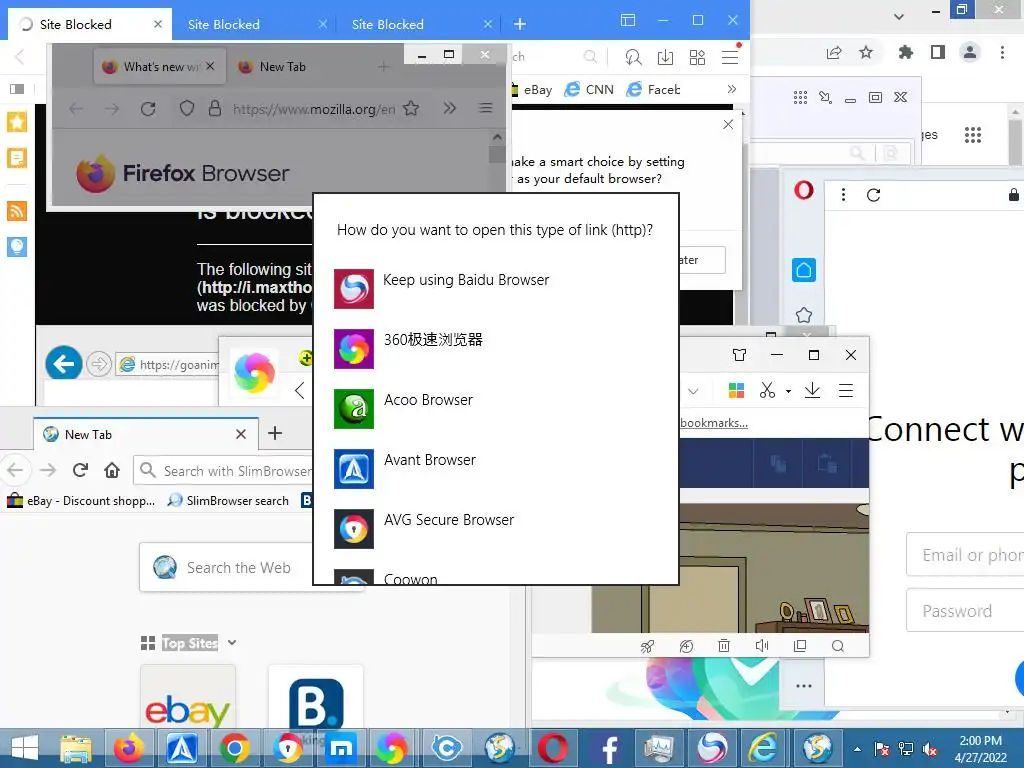Reload page in Opera window

pyautogui.click(x=874, y=195)
